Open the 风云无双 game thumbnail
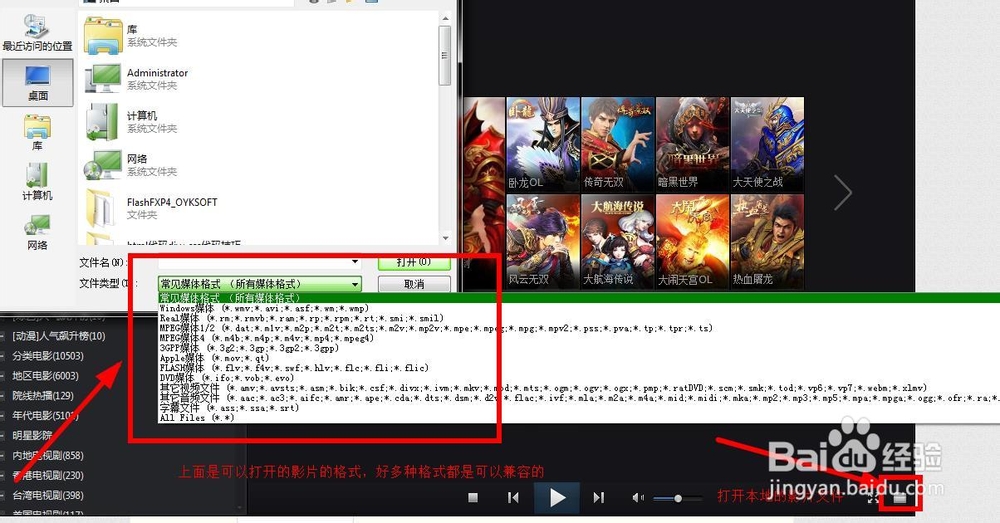The image size is (1000, 523). click(x=543, y=241)
